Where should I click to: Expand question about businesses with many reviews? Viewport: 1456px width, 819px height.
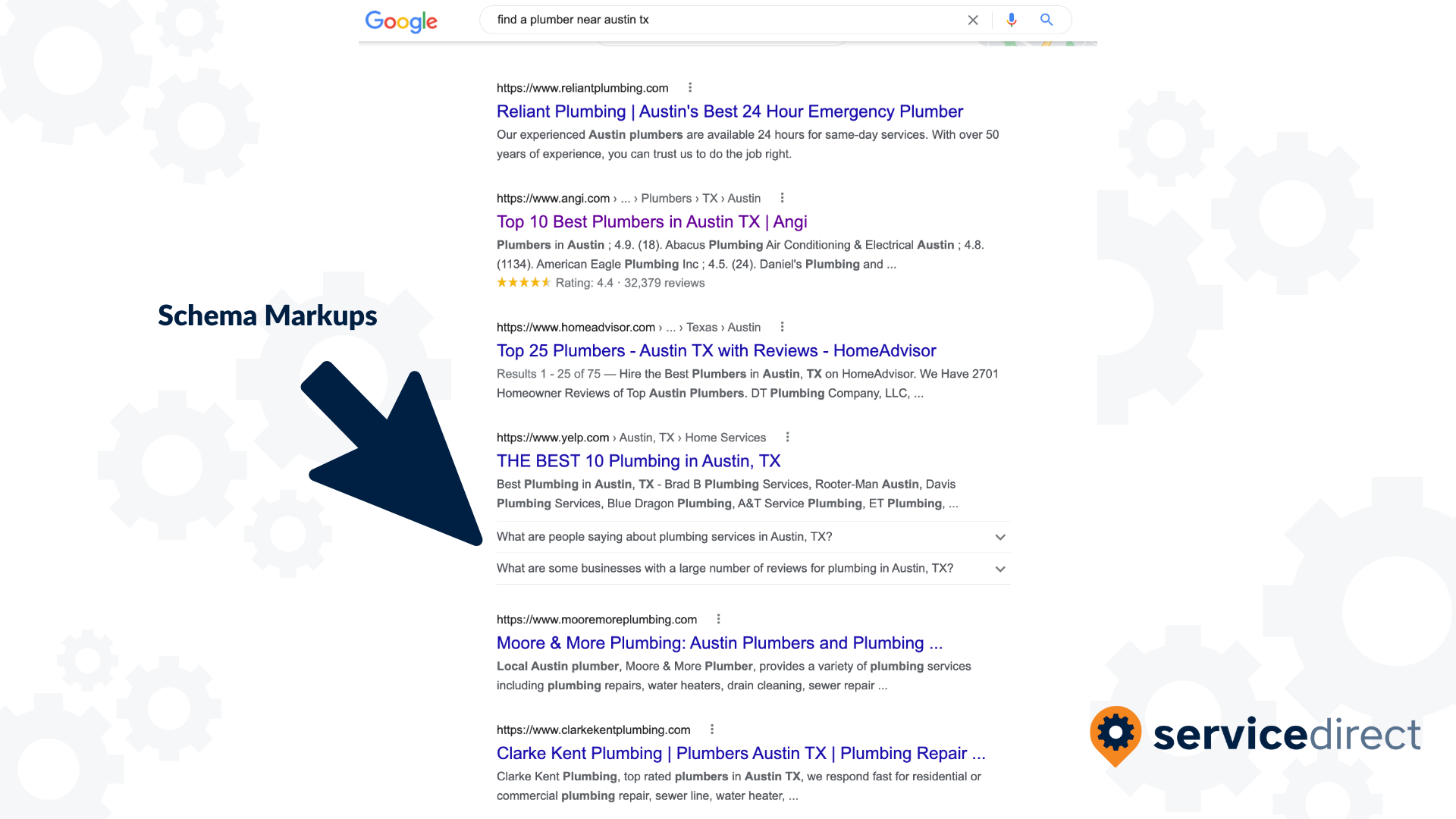point(753,569)
